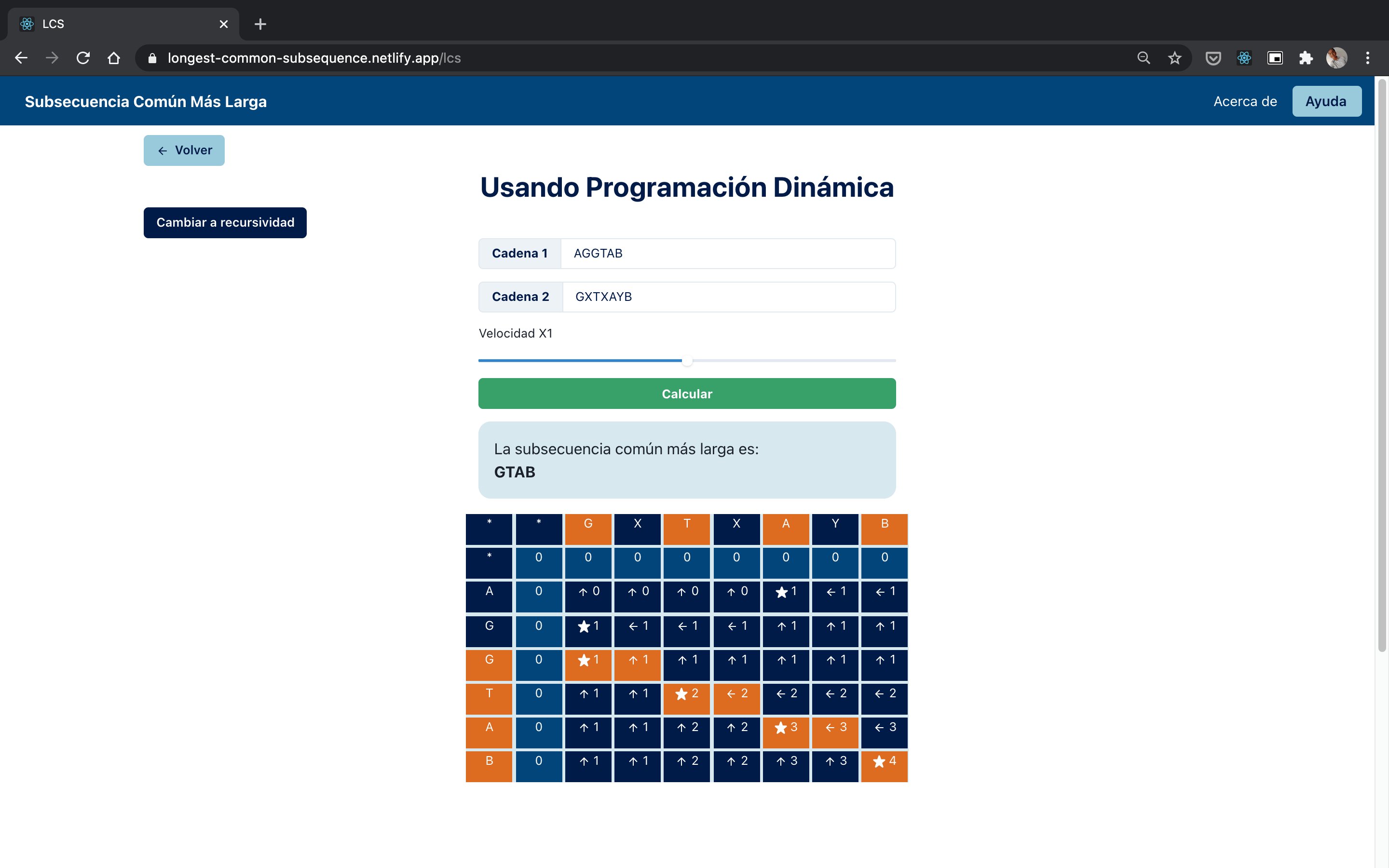Screen dimensions: 1389x868
Task: Open the Pocket extension icon
Action: pos(1213,58)
